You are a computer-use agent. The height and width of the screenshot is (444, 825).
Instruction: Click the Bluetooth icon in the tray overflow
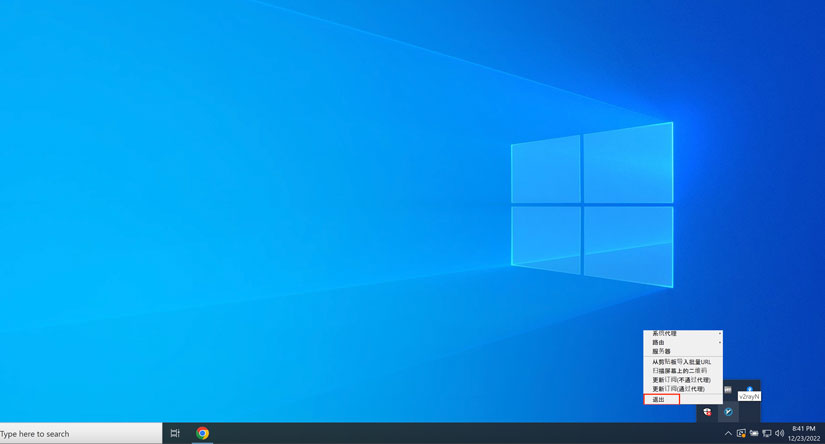[x=749, y=389]
